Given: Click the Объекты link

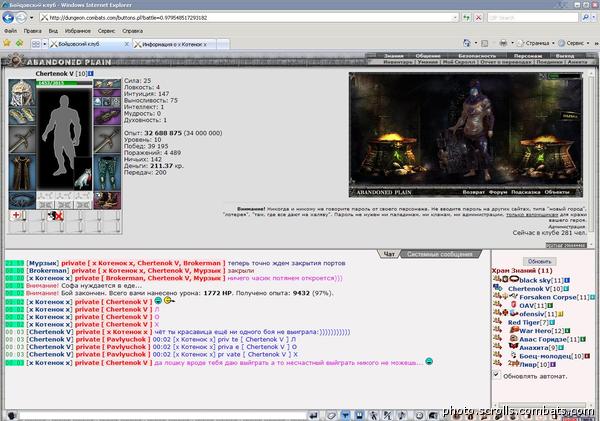Looking at the screenshot, I should (557, 192).
